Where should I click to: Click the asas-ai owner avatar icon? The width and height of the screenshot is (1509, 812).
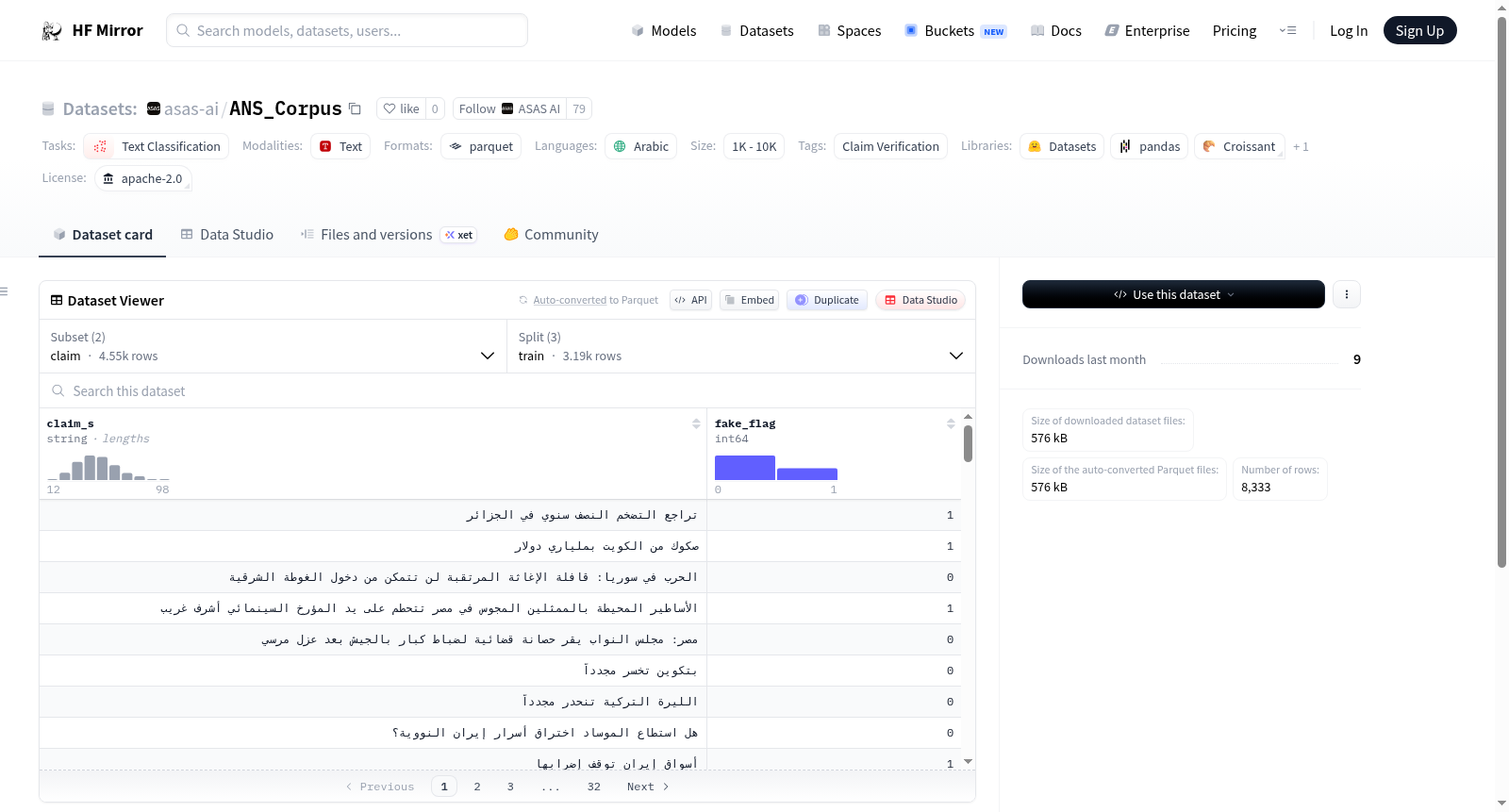tap(154, 108)
